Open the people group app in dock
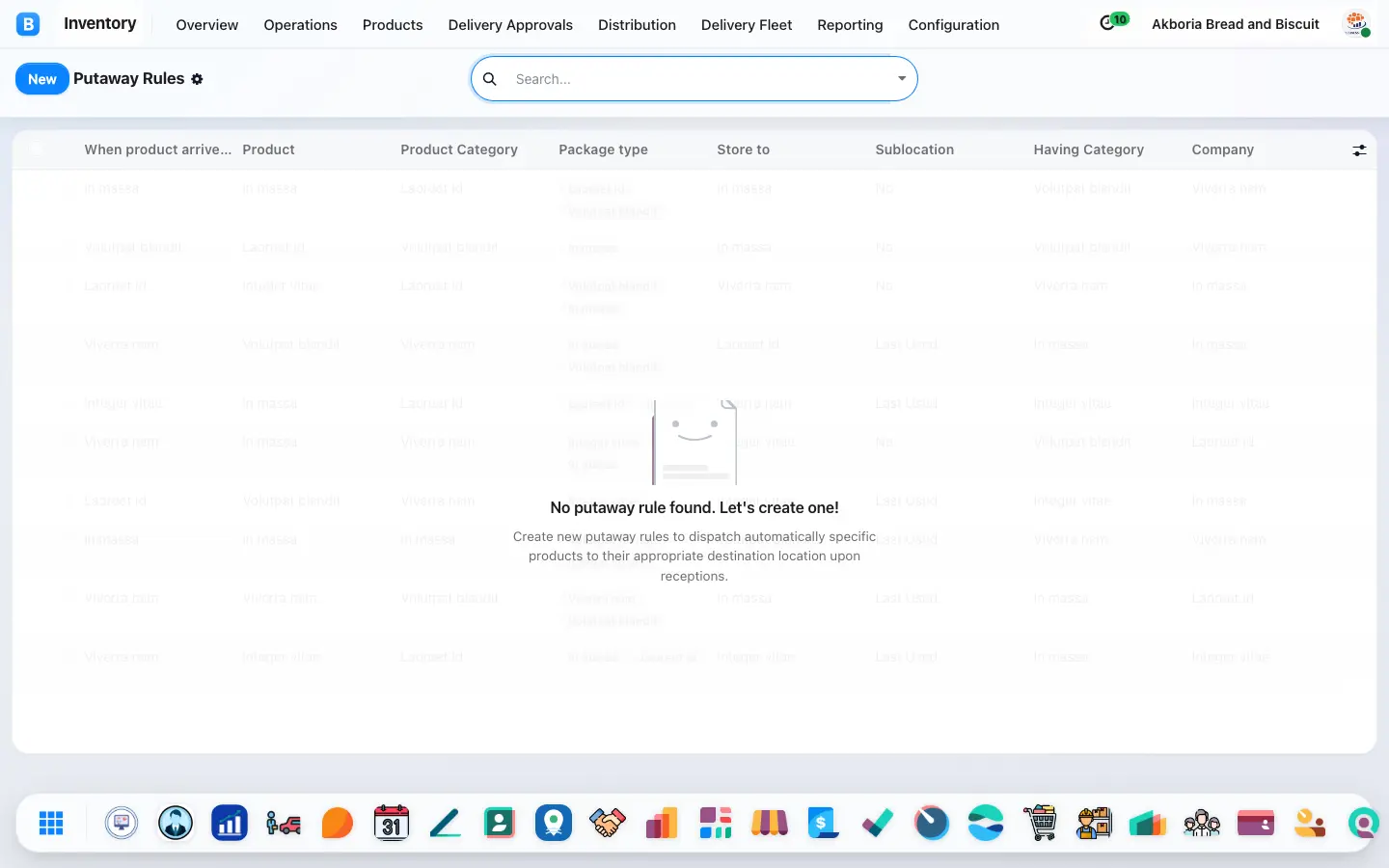 (1202, 823)
